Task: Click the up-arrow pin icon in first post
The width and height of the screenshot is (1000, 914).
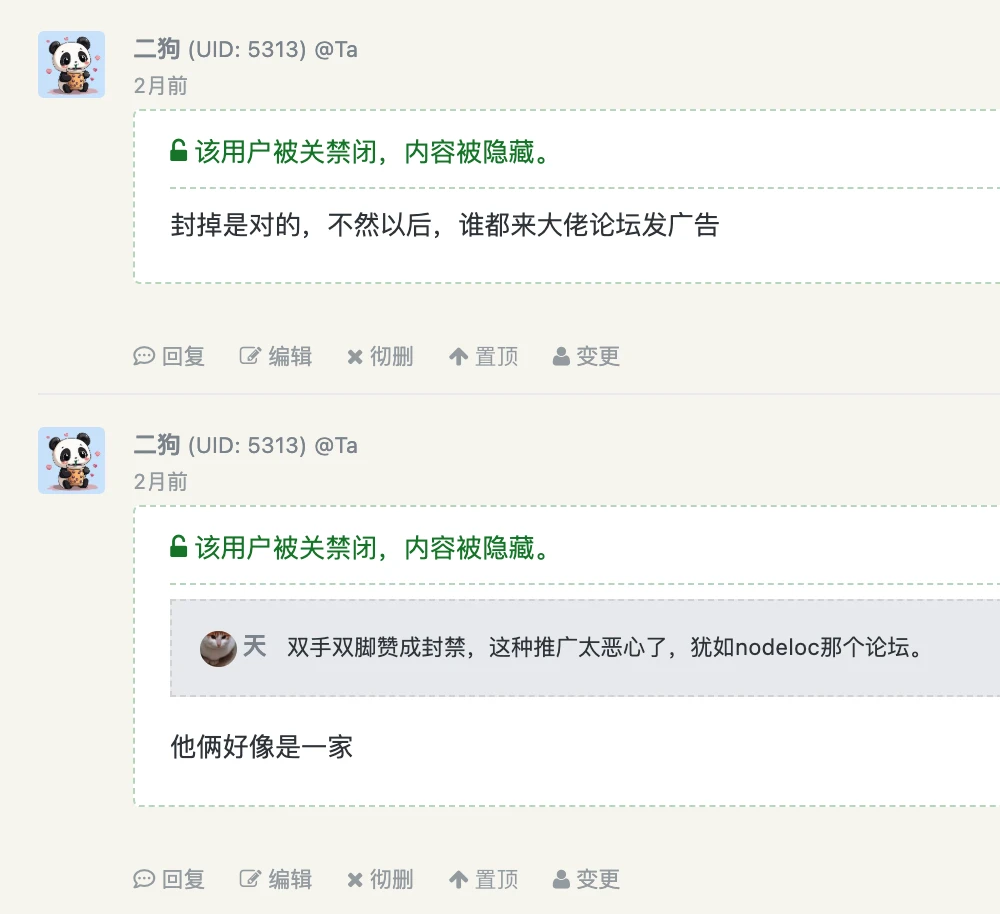Action: (x=458, y=357)
